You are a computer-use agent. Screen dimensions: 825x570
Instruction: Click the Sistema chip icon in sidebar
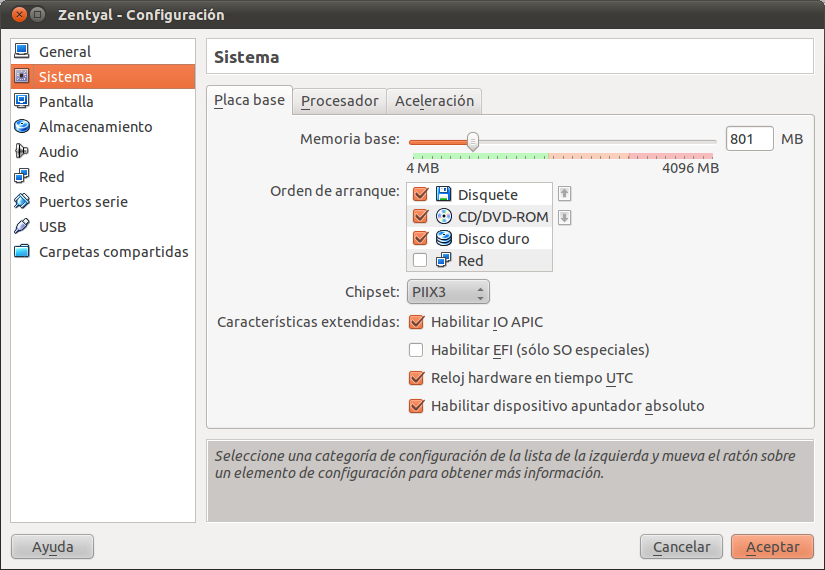(22, 76)
